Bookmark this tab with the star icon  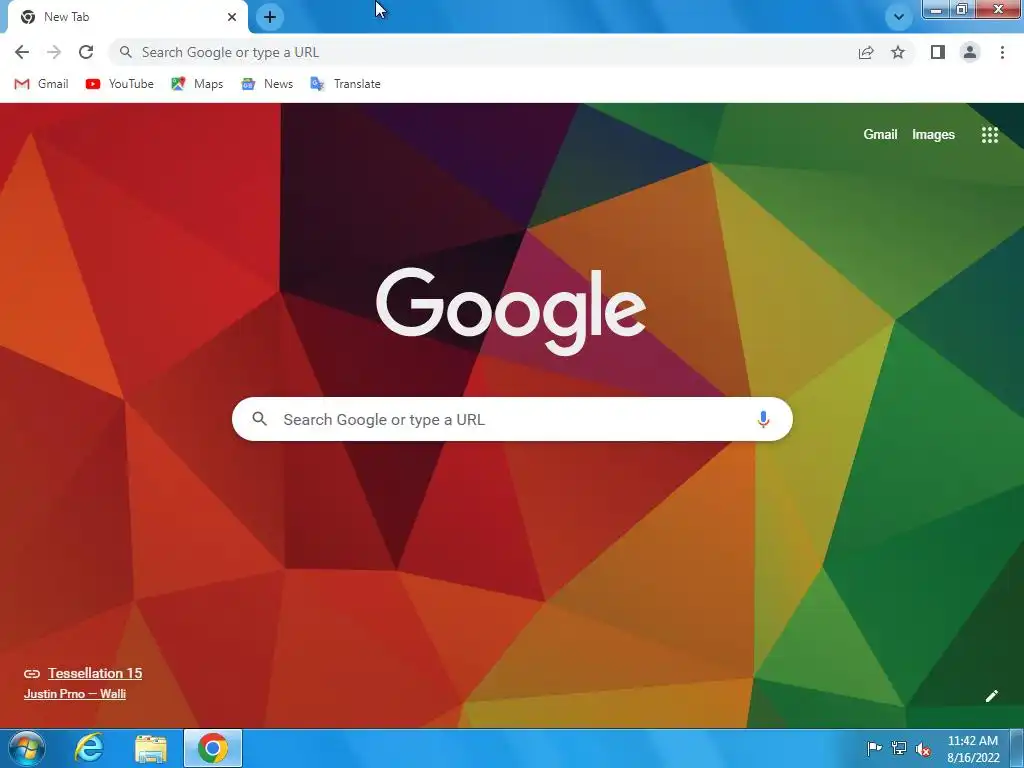[898, 52]
